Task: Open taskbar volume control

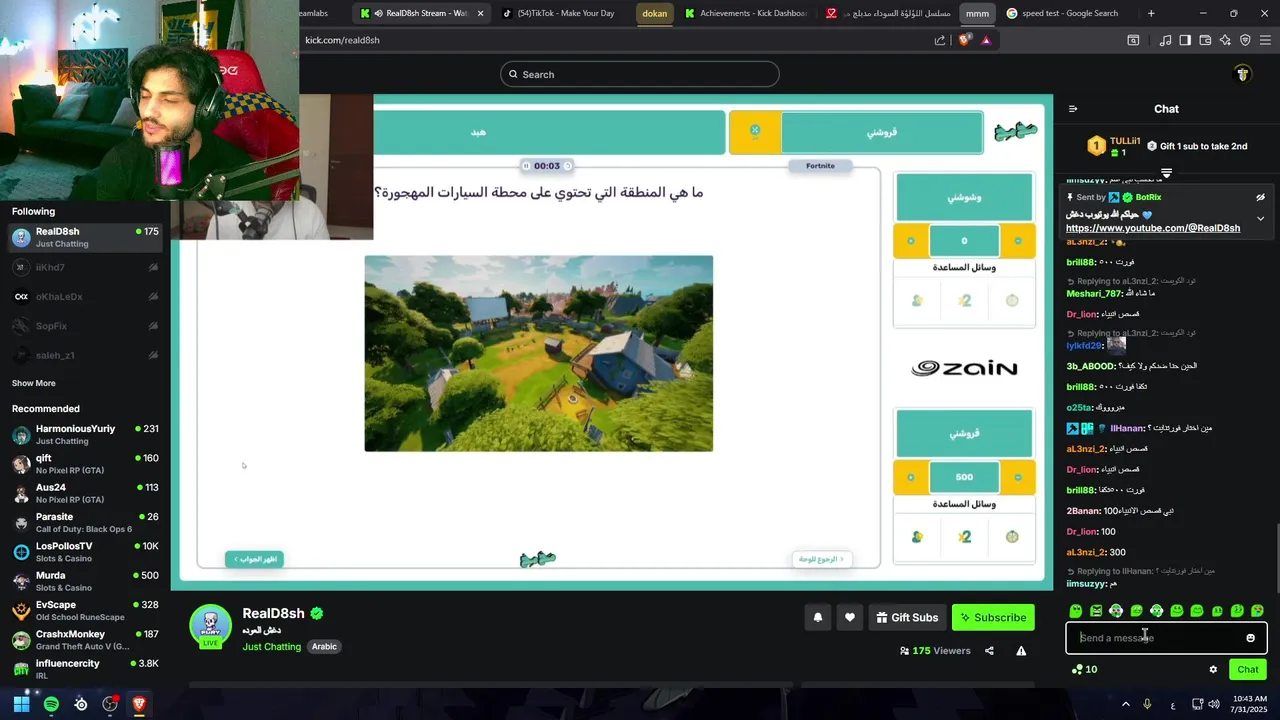Action: (x=1213, y=704)
